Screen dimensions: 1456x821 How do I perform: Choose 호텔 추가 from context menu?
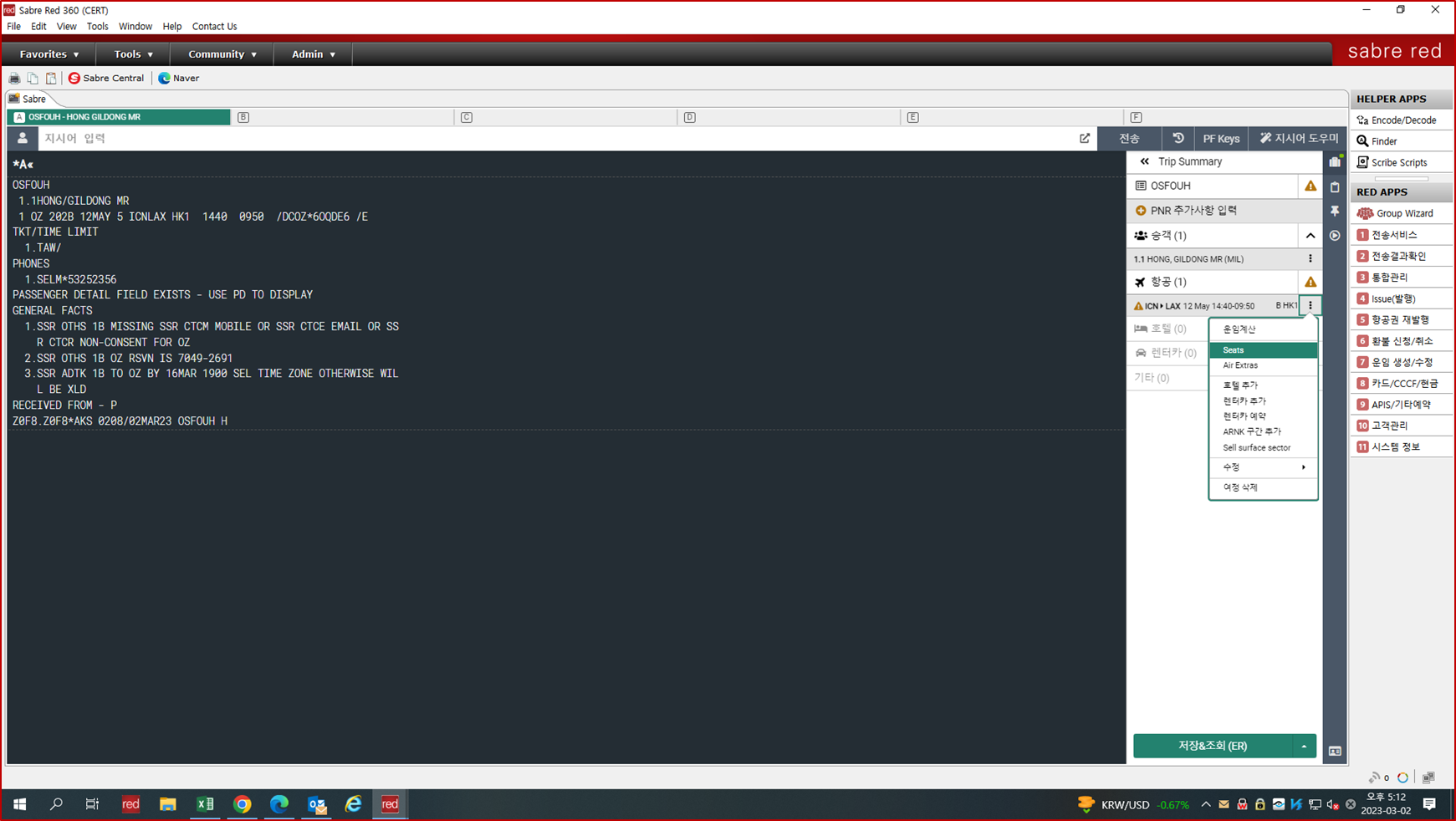tap(1263, 385)
